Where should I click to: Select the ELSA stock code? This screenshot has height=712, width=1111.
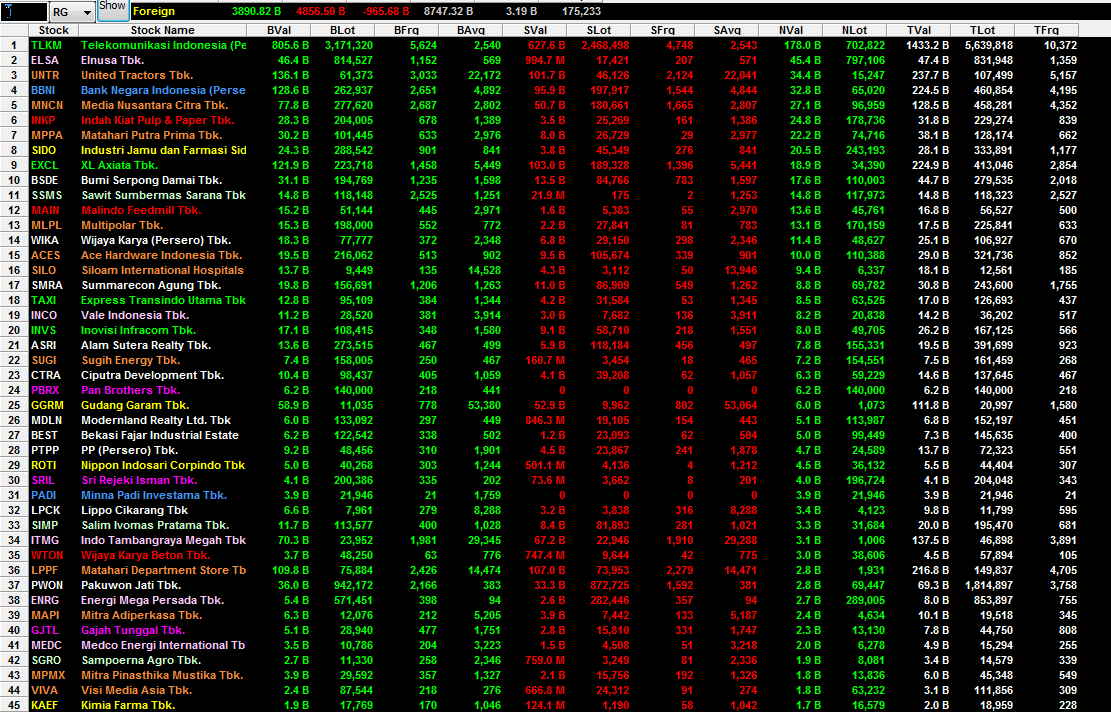45,60
